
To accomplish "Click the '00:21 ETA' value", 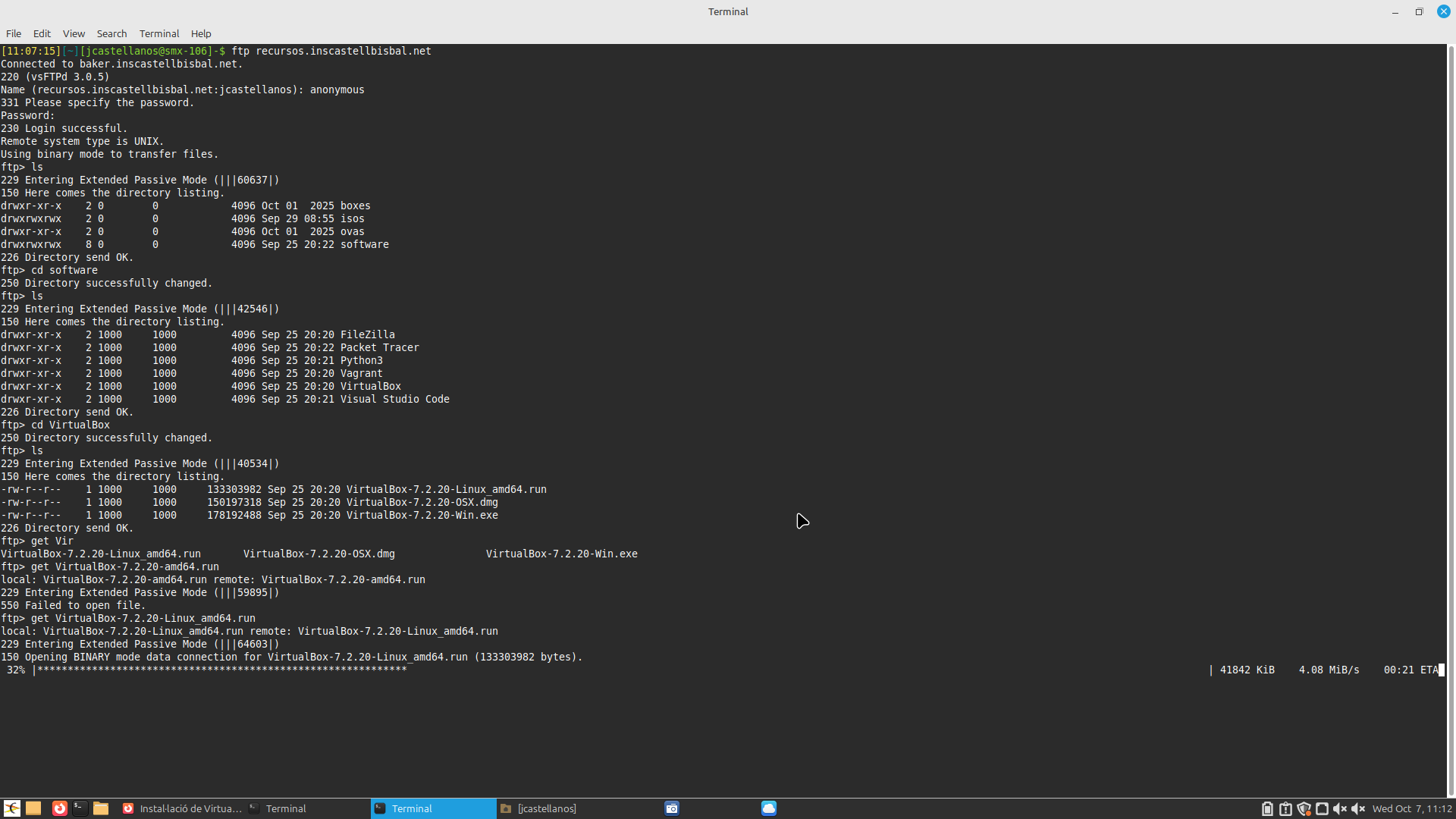I will coord(1410,670).
